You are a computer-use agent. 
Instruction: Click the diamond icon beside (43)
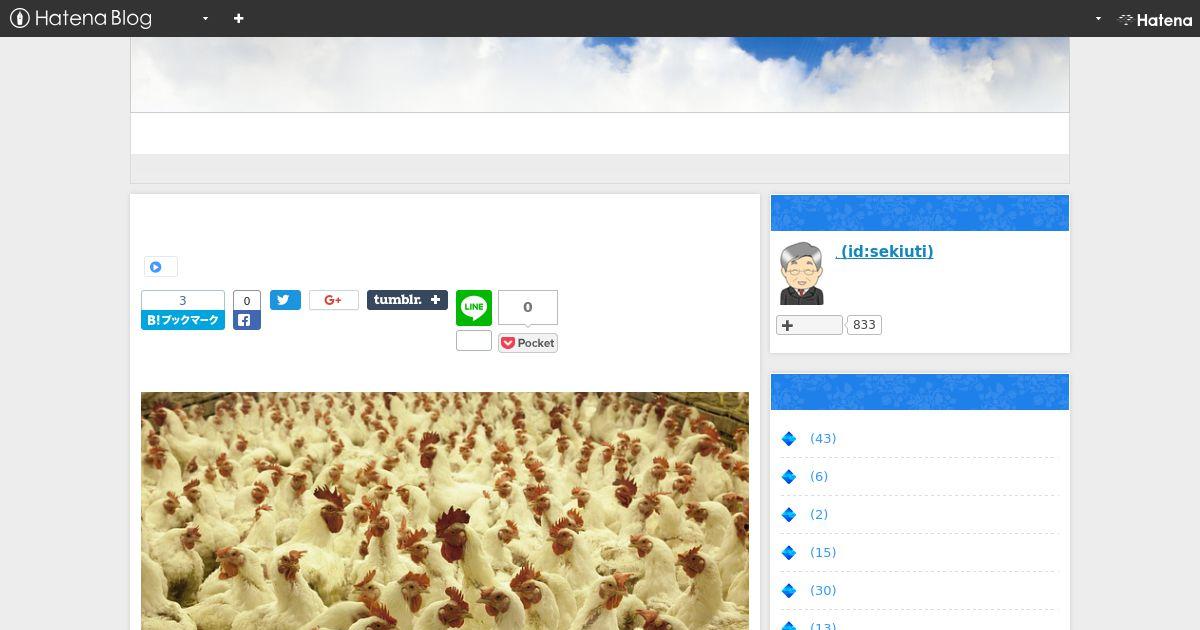click(788, 439)
